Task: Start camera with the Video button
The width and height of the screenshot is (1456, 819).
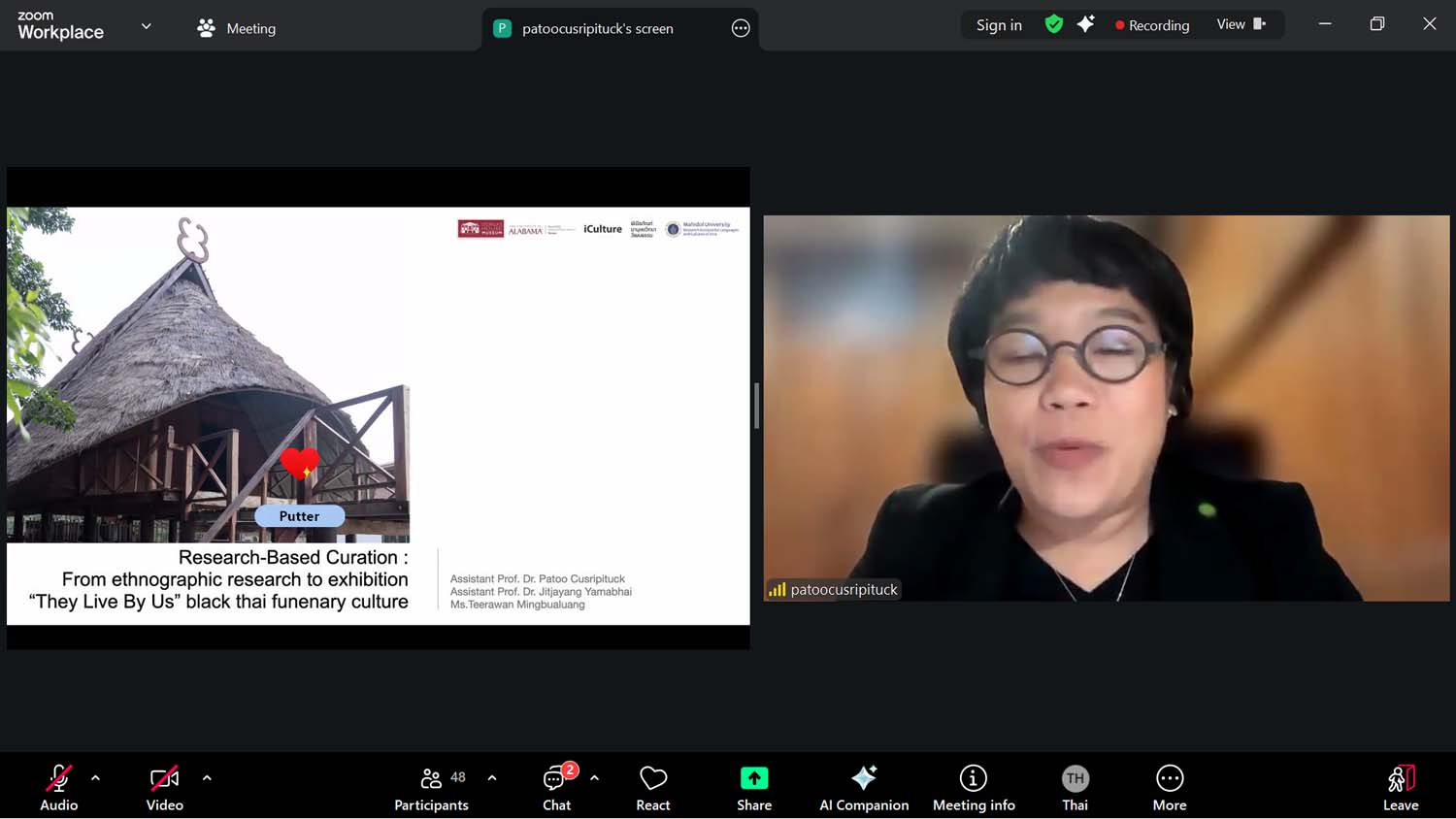Action: (164, 787)
